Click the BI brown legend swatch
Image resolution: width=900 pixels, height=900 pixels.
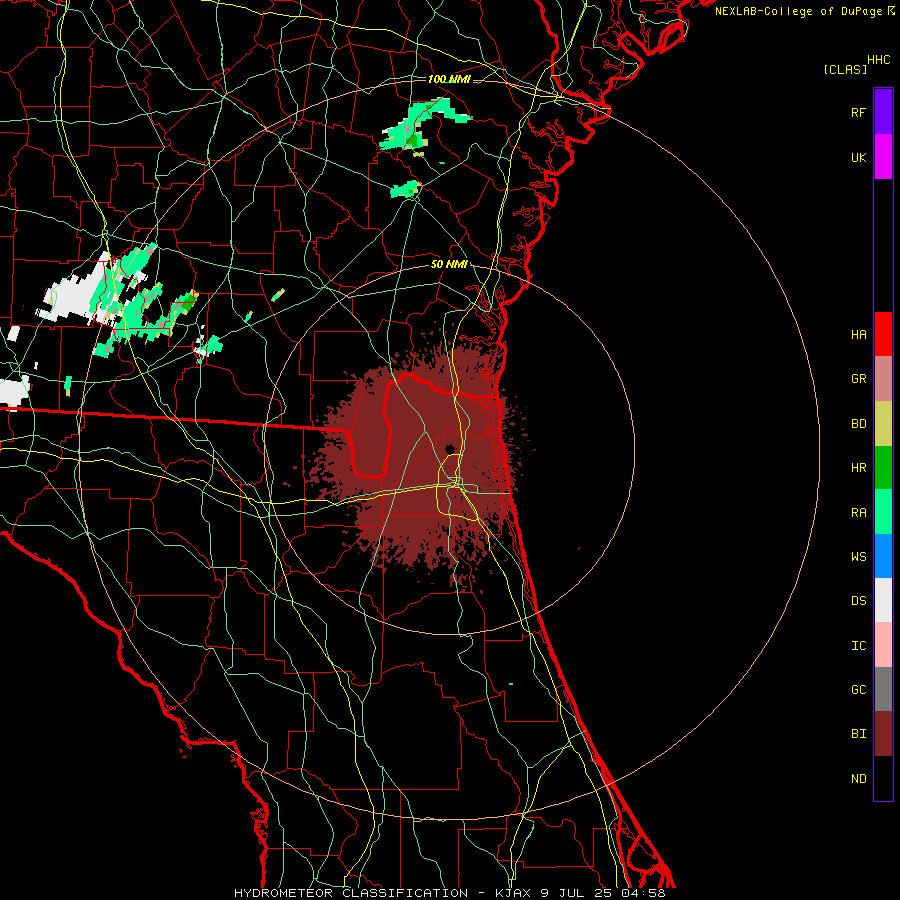coord(883,734)
